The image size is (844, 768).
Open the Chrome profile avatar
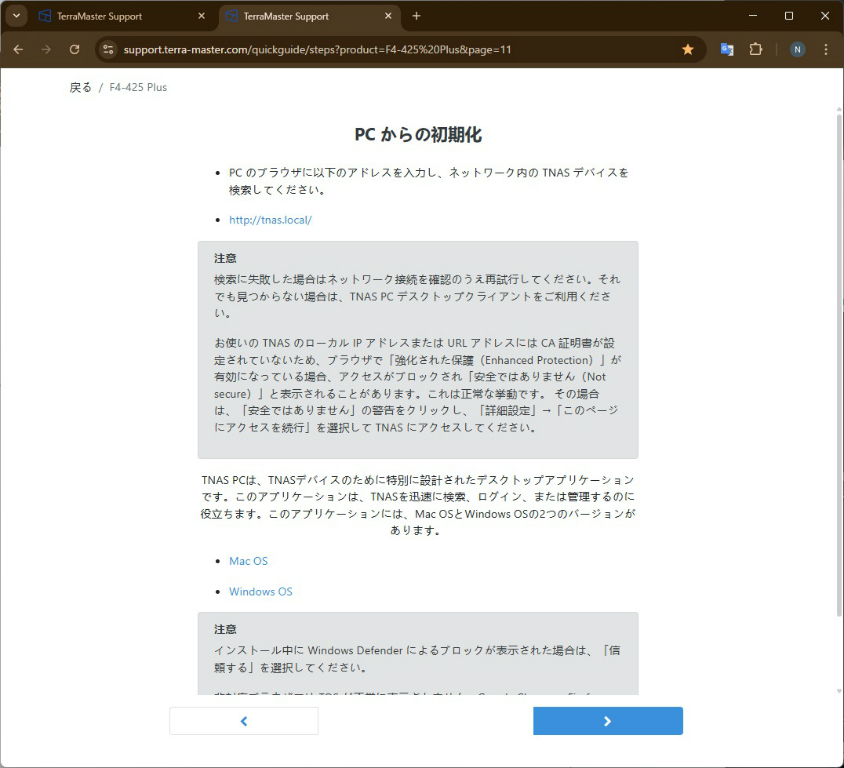tap(797, 49)
